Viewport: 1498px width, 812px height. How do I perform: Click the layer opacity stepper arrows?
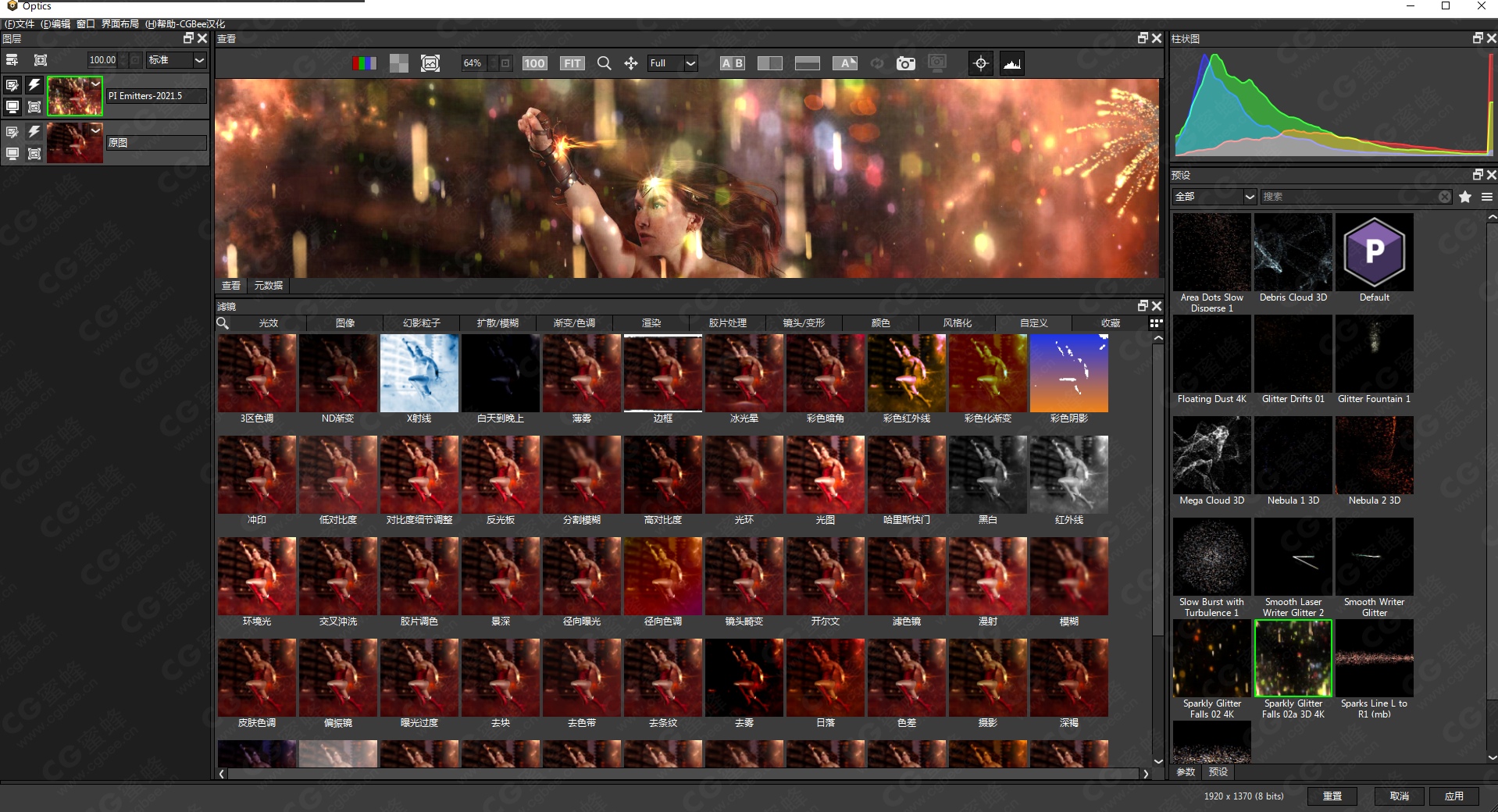click(x=123, y=60)
